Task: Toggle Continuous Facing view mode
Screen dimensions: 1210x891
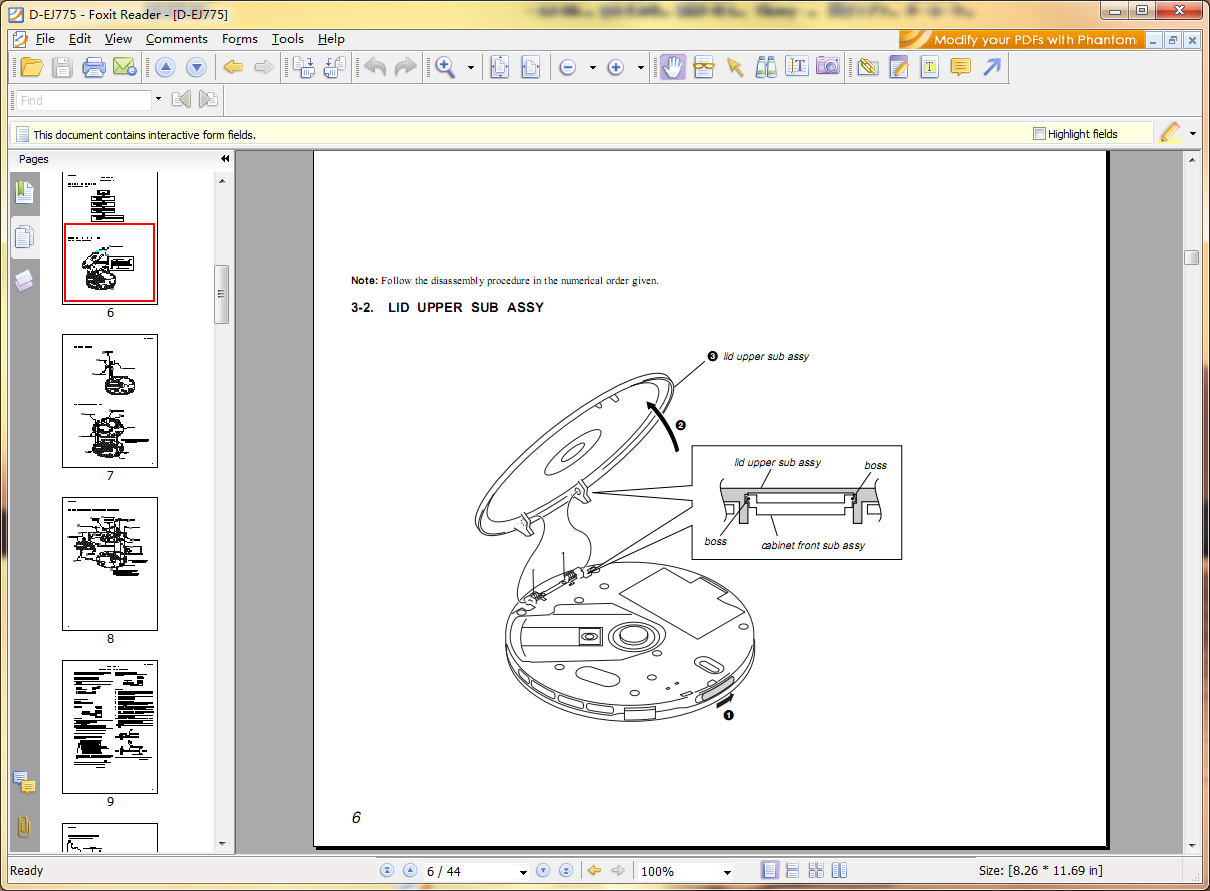Action: click(x=839, y=870)
